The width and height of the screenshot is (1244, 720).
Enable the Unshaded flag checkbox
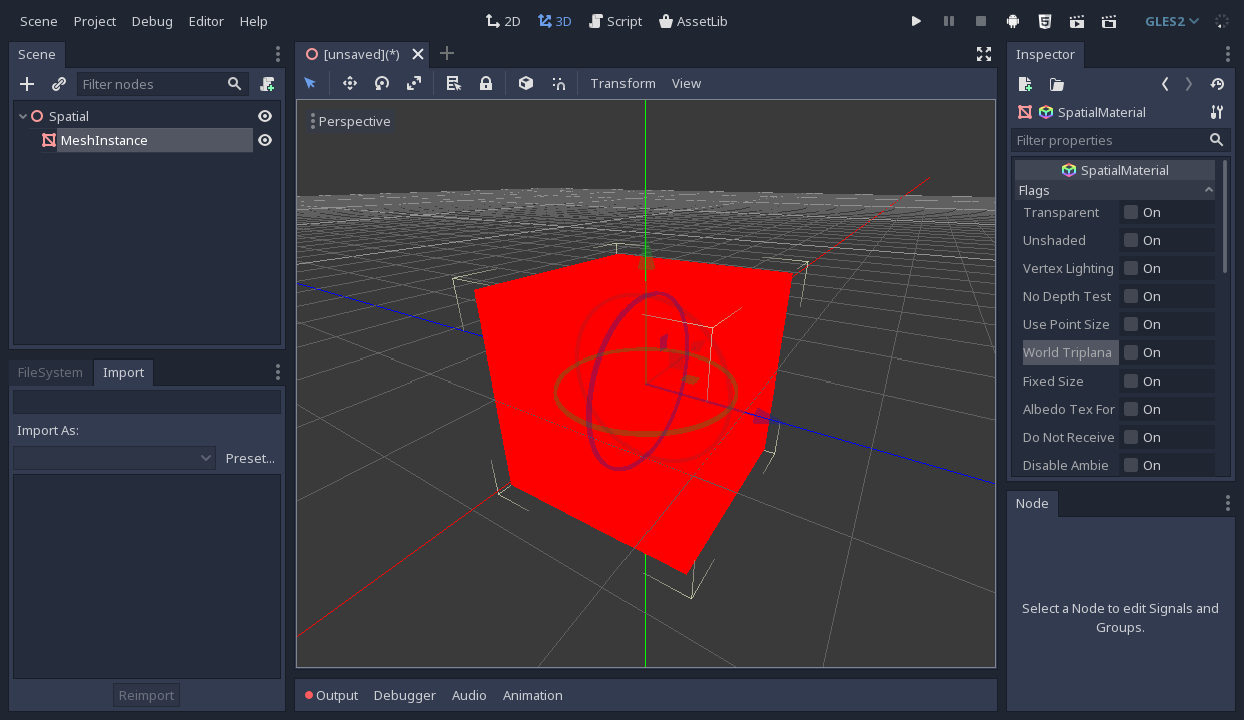coord(1131,240)
